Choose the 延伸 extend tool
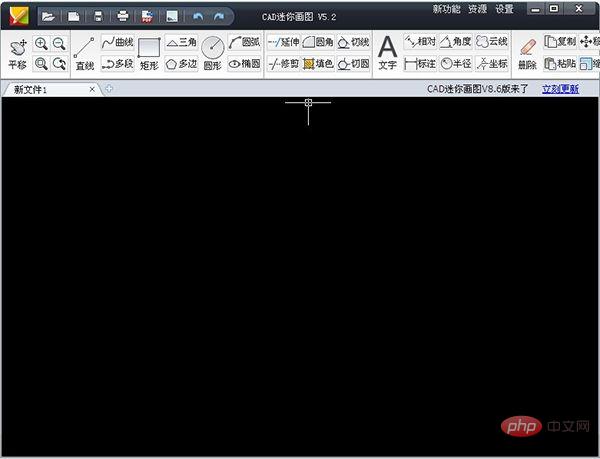This screenshot has width=600, height=459. pos(283,42)
